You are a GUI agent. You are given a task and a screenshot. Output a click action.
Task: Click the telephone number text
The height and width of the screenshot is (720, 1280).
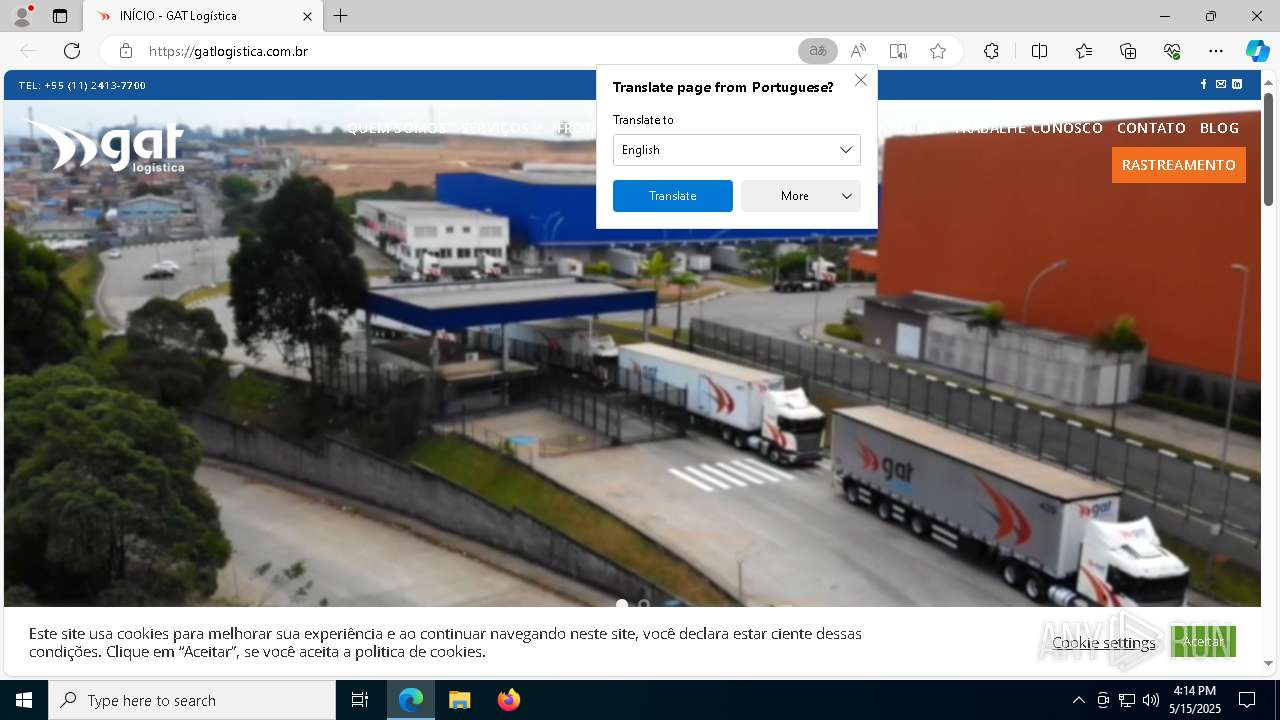pos(82,85)
